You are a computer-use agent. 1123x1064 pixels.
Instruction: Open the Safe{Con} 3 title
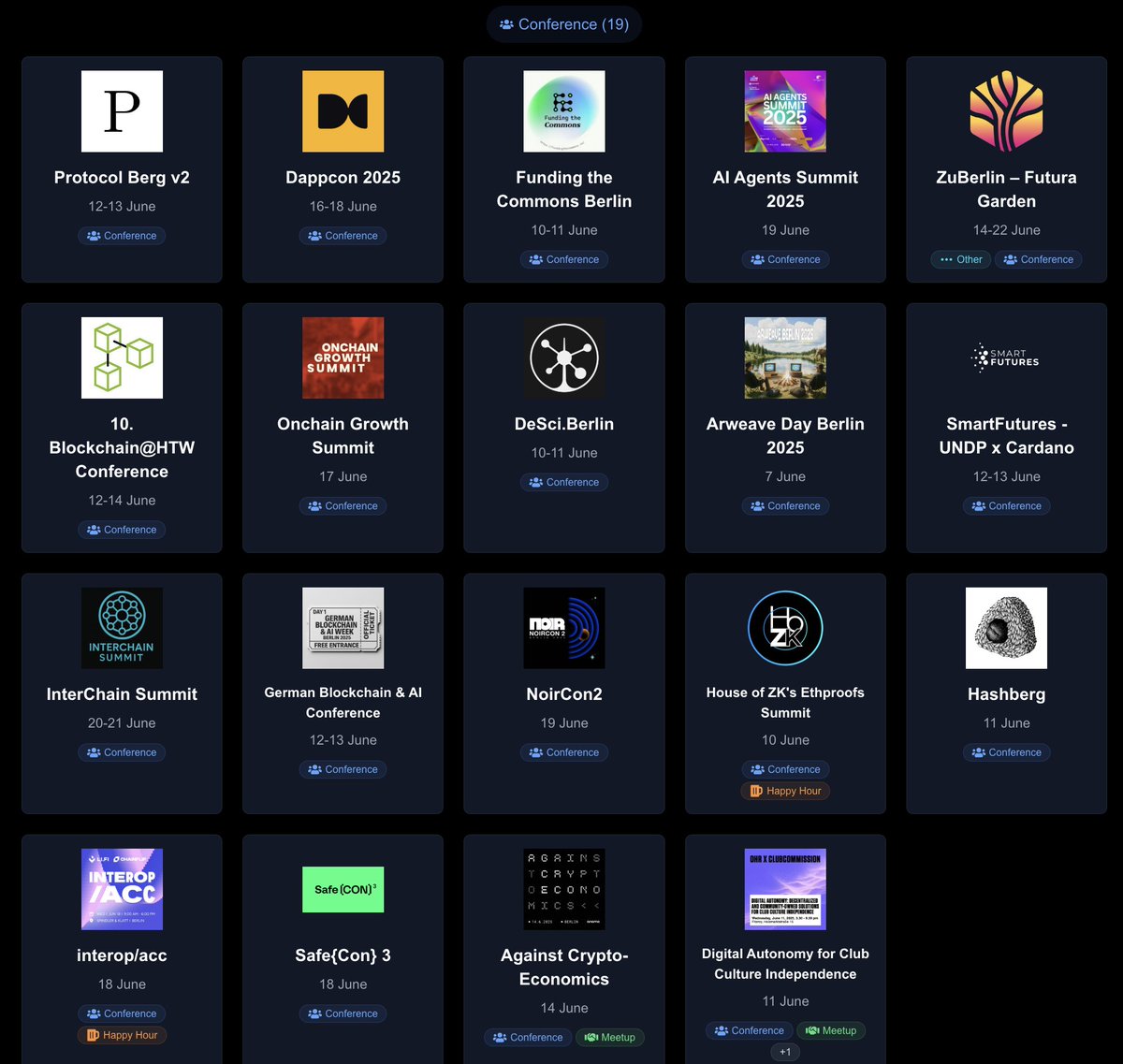coord(343,955)
